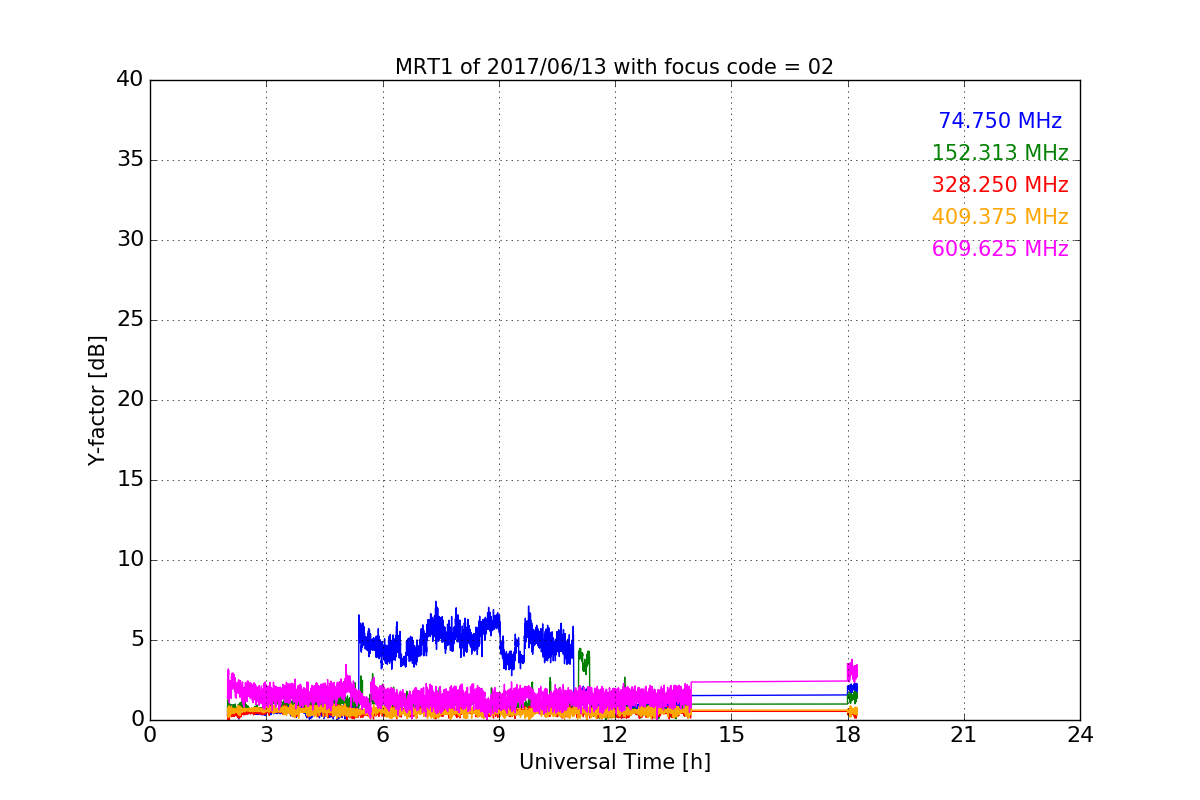Select the 328.250 MHz legend label
Image resolution: width=1200 pixels, height=800 pixels.
click(x=1000, y=185)
